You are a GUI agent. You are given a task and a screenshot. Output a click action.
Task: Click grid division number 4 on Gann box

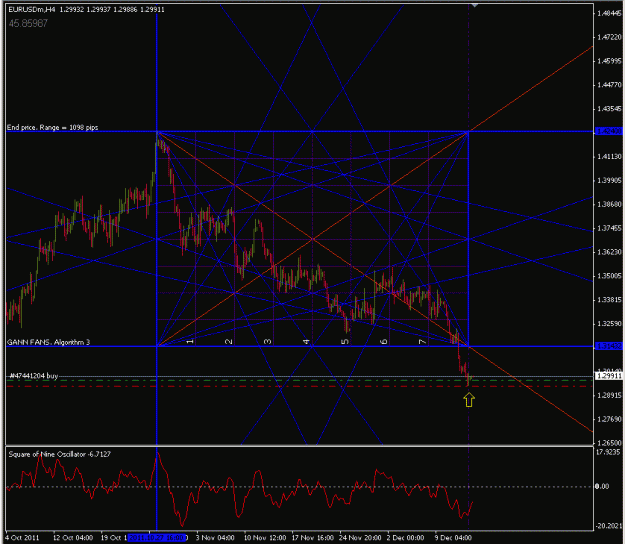tap(306, 342)
